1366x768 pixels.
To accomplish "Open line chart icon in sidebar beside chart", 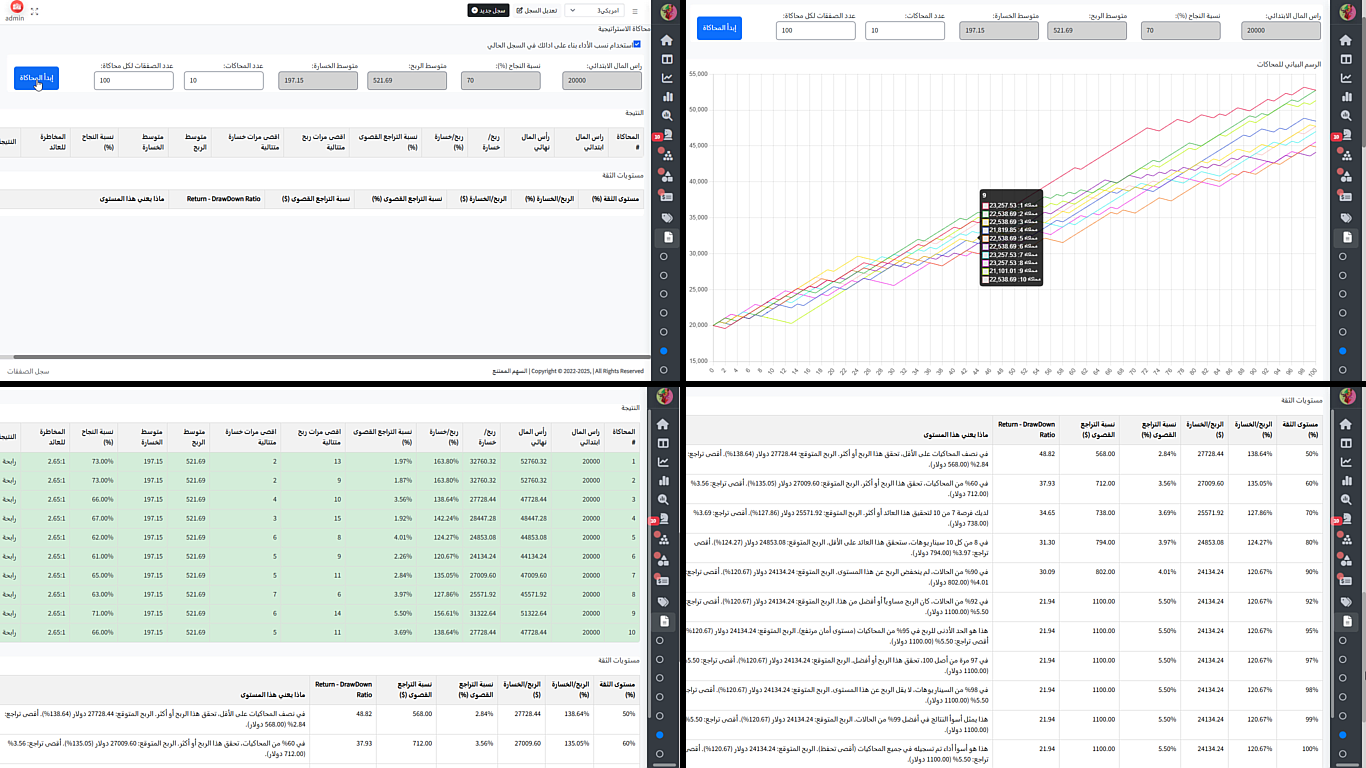I will point(1347,78).
